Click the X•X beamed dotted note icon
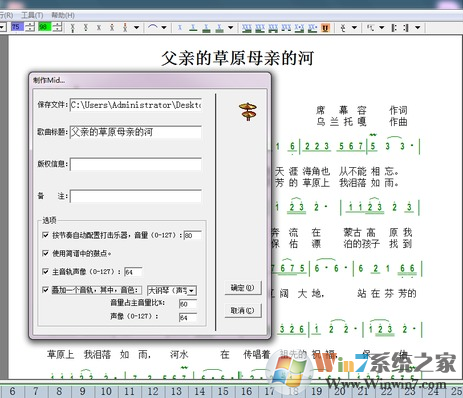 299,28
